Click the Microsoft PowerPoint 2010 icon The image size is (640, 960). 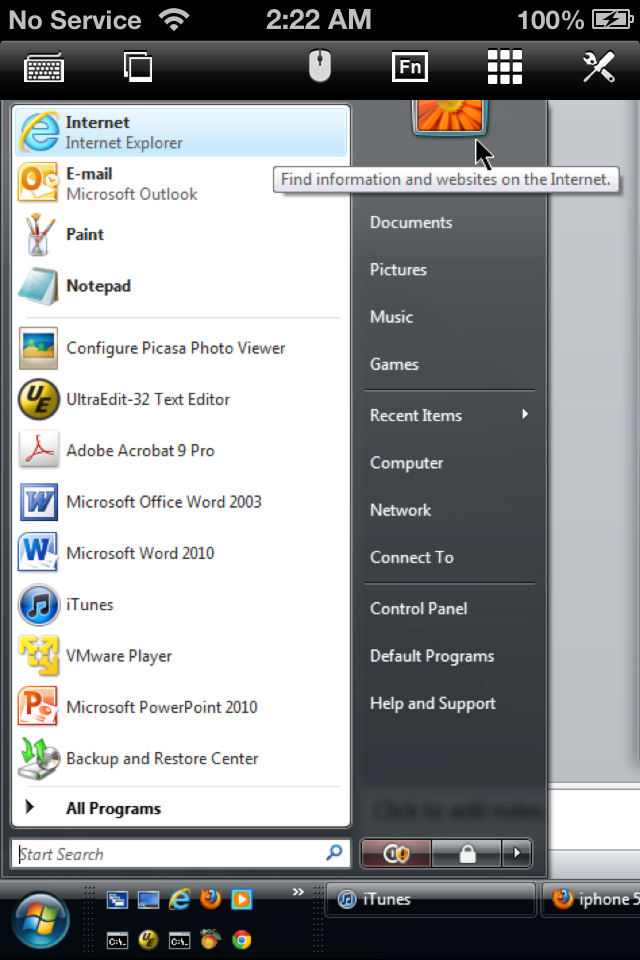point(39,707)
